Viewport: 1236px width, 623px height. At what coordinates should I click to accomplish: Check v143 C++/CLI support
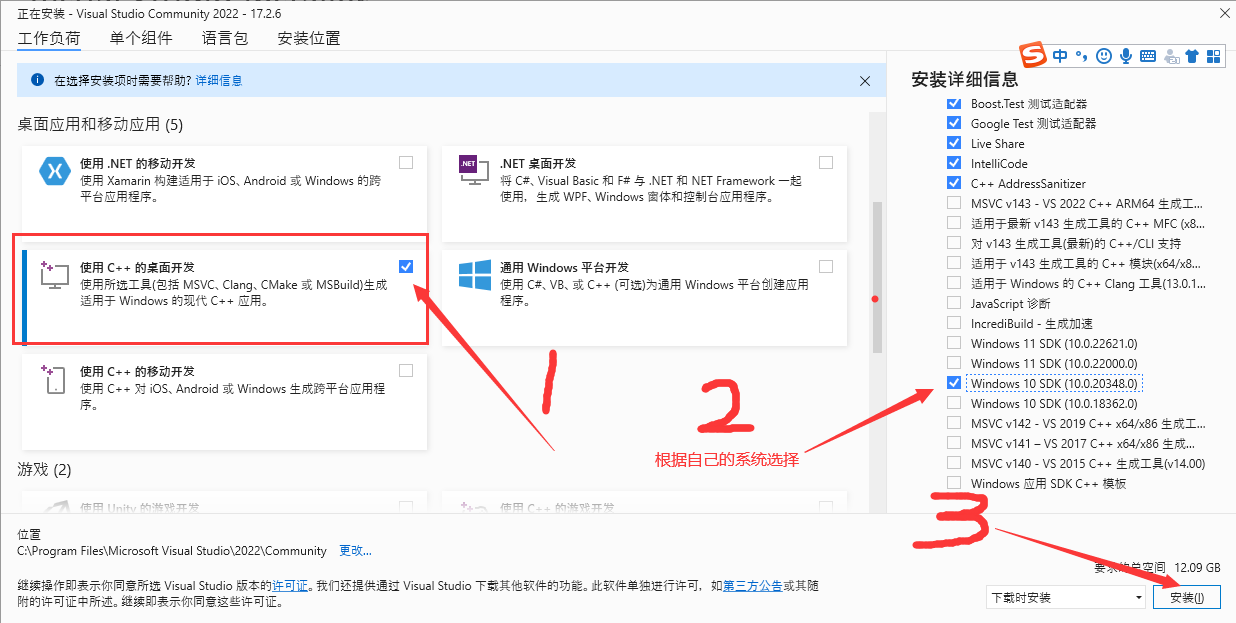[953, 244]
